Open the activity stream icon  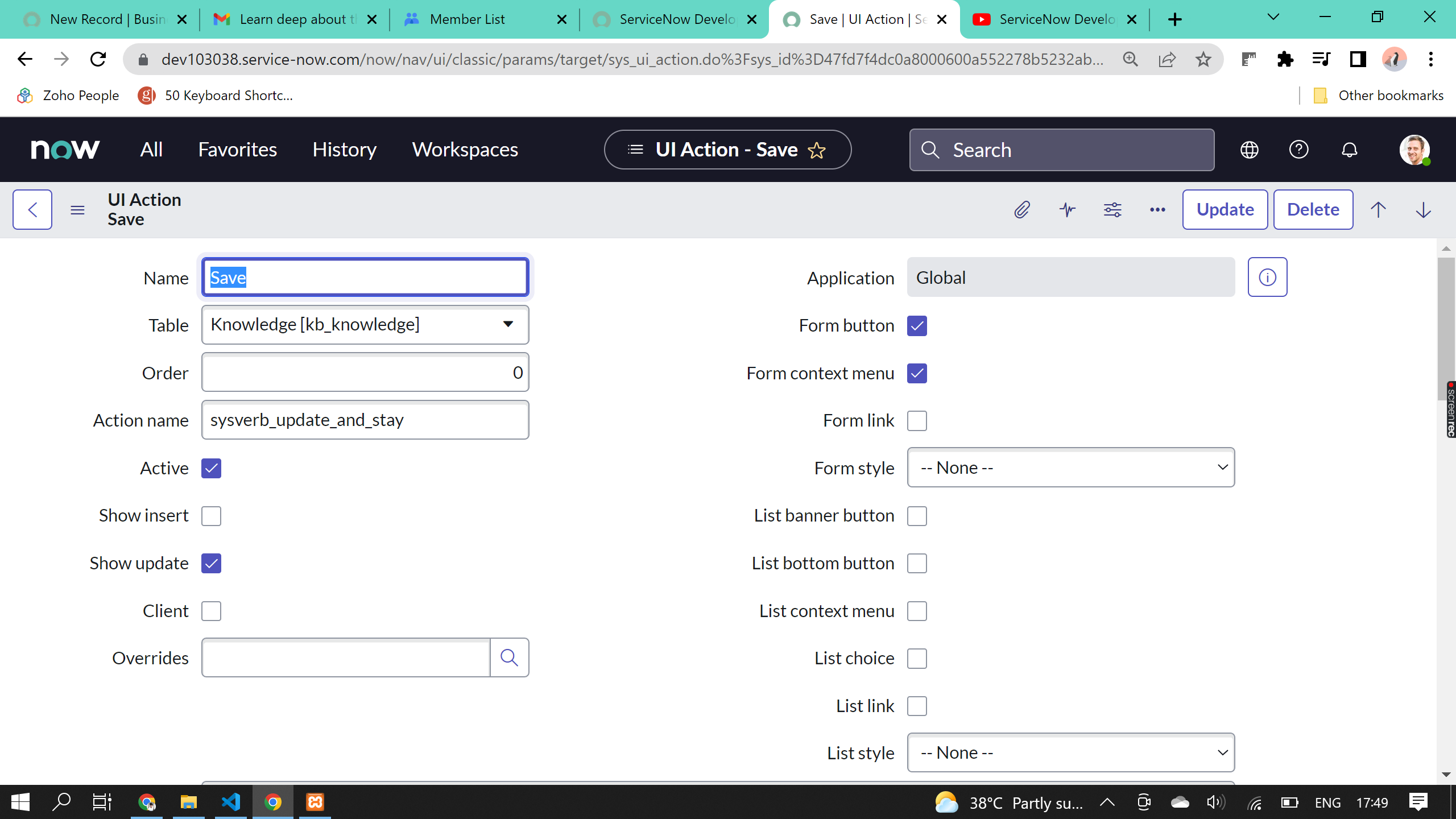(x=1067, y=209)
